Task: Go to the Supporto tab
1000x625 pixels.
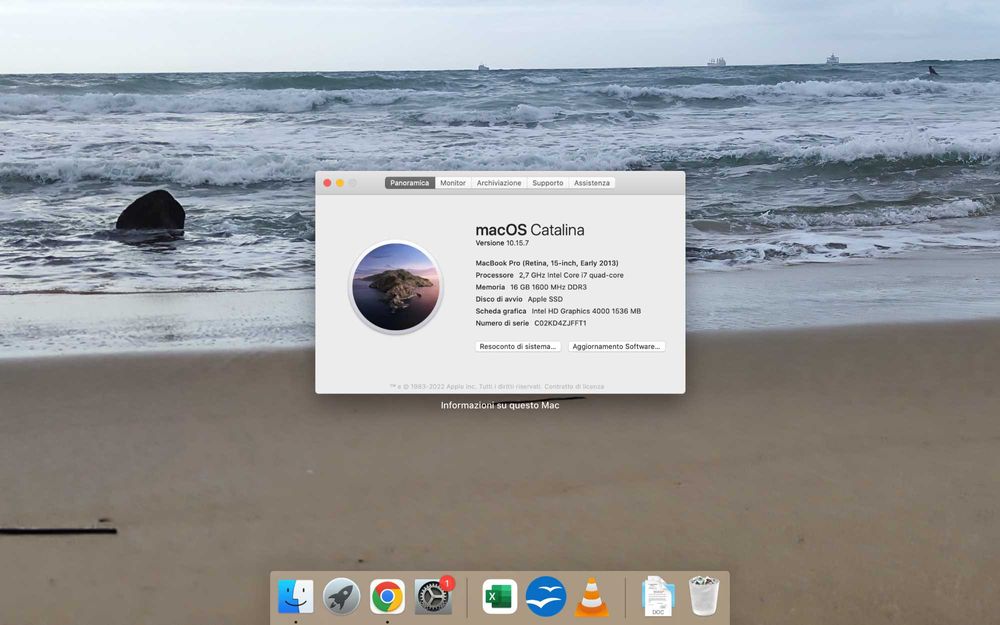Action: [x=548, y=183]
